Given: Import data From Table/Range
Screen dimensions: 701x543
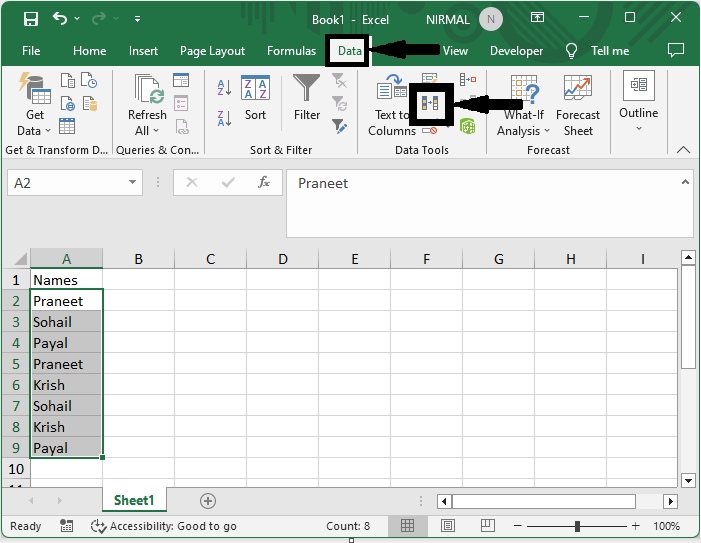Looking at the screenshot, I should 67,126.
